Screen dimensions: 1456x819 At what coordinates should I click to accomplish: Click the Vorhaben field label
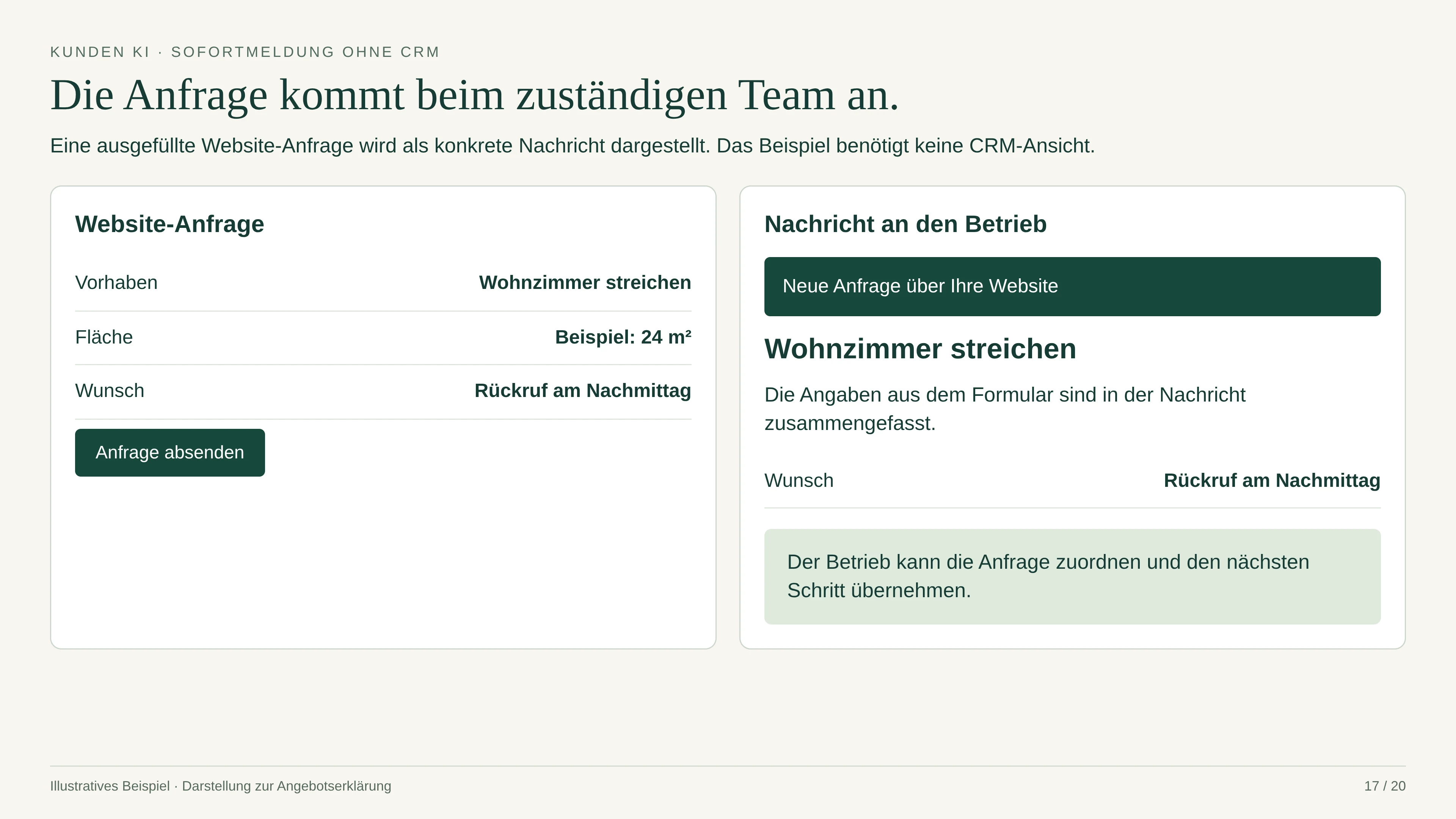click(x=116, y=282)
